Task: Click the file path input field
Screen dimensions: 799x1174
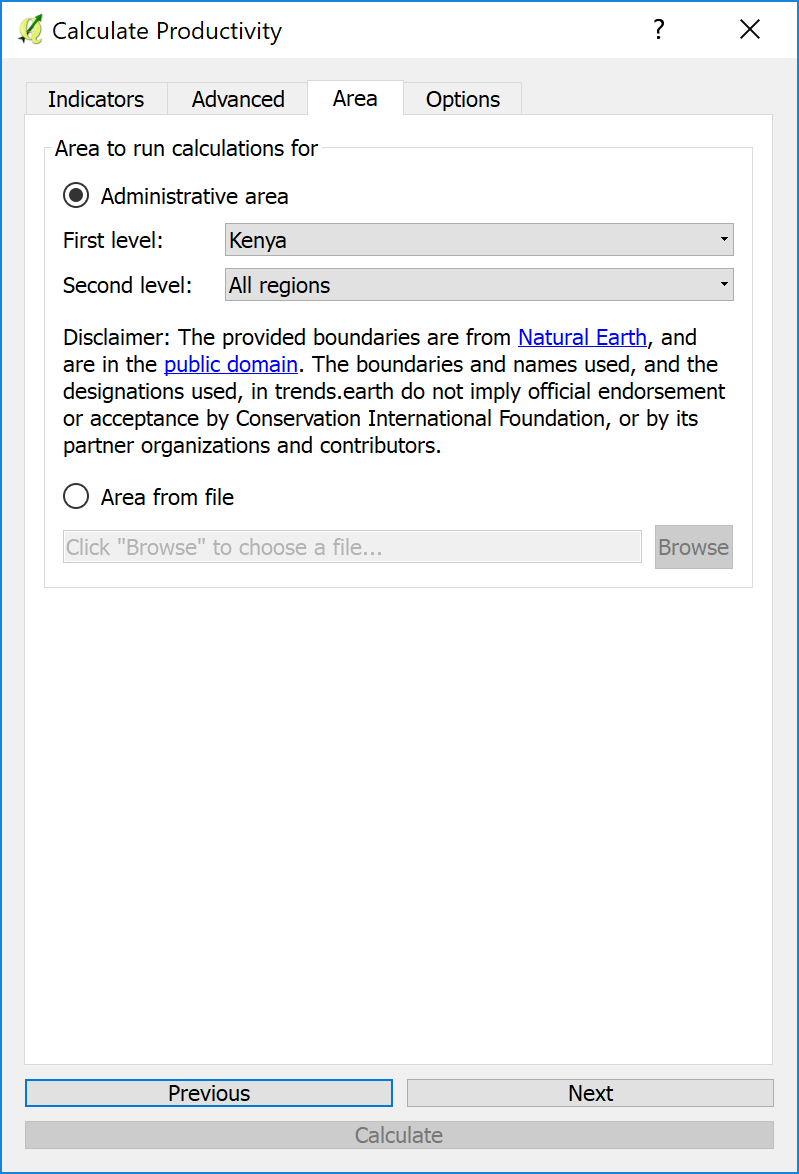Action: coord(352,547)
